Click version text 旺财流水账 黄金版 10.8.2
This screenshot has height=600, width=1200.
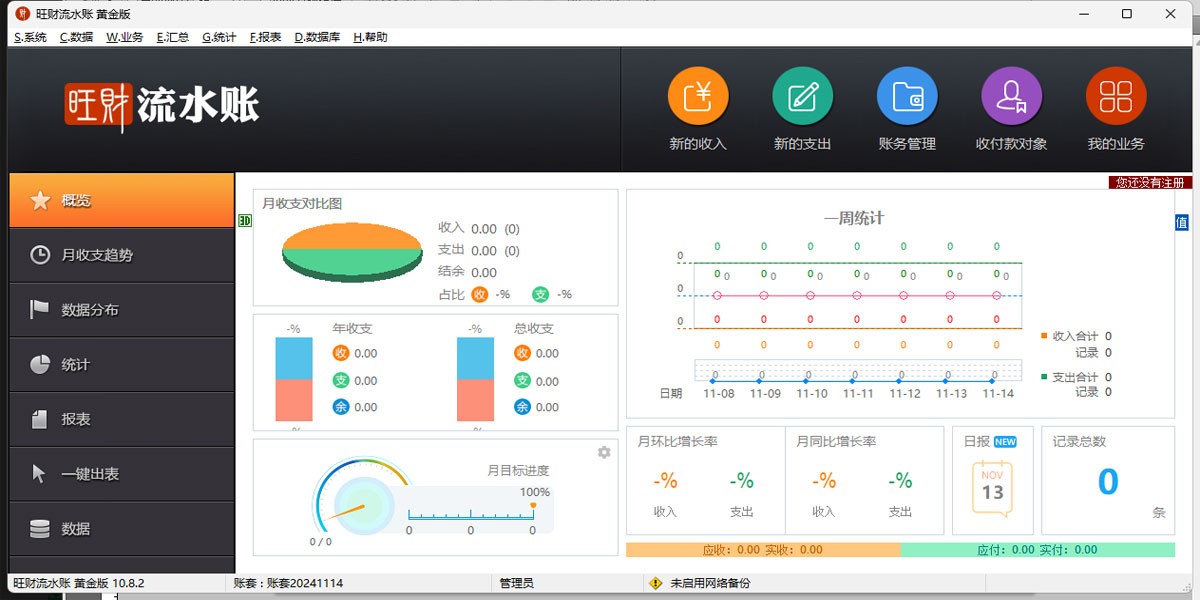coord(78,583)
